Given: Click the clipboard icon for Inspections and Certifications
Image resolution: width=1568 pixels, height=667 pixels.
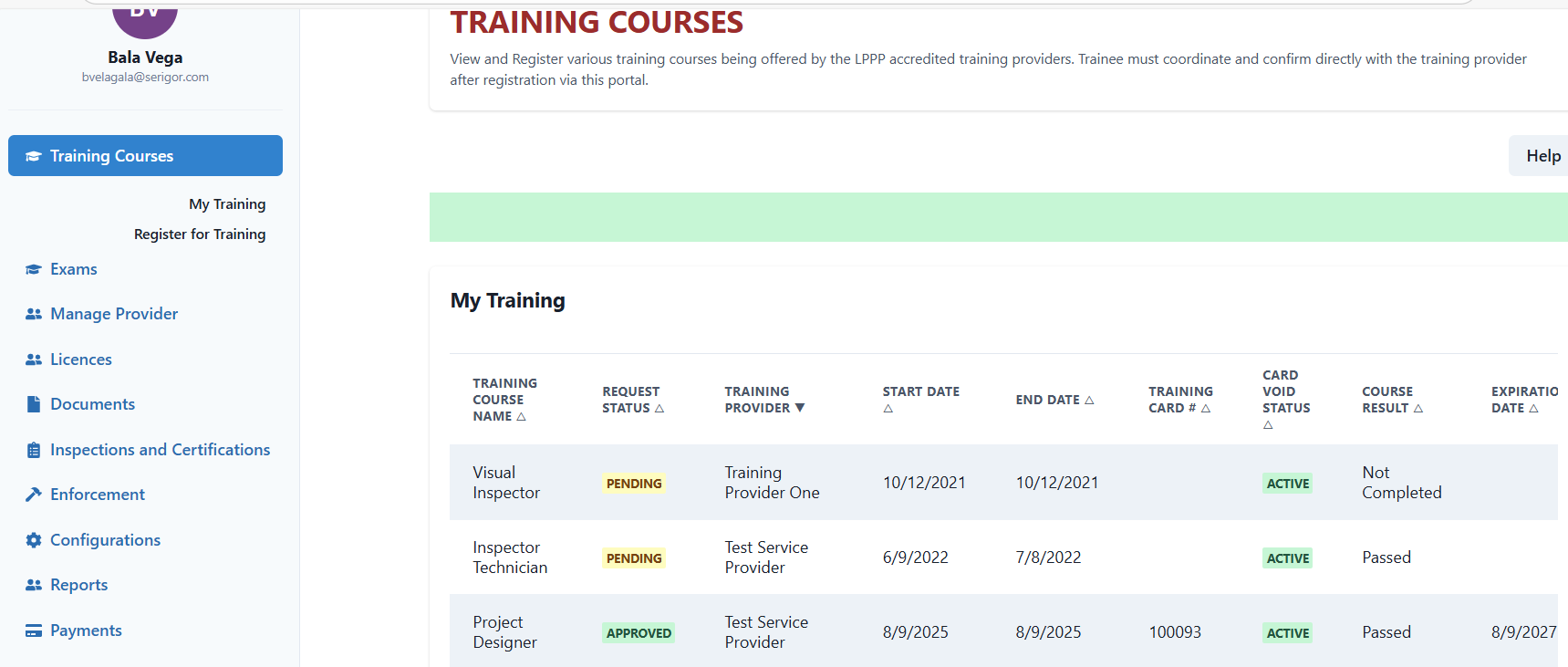Looking at the screenshot, I should 34,450.
